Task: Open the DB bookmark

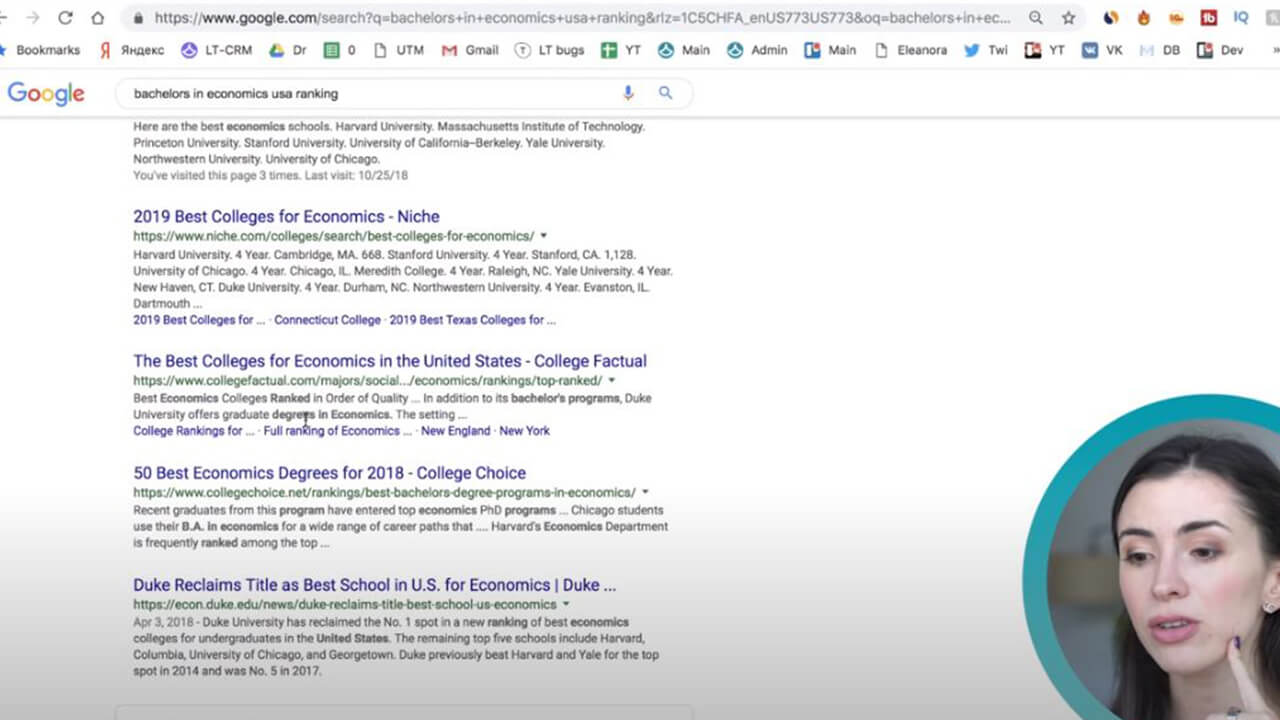Action: [1160, 50]
